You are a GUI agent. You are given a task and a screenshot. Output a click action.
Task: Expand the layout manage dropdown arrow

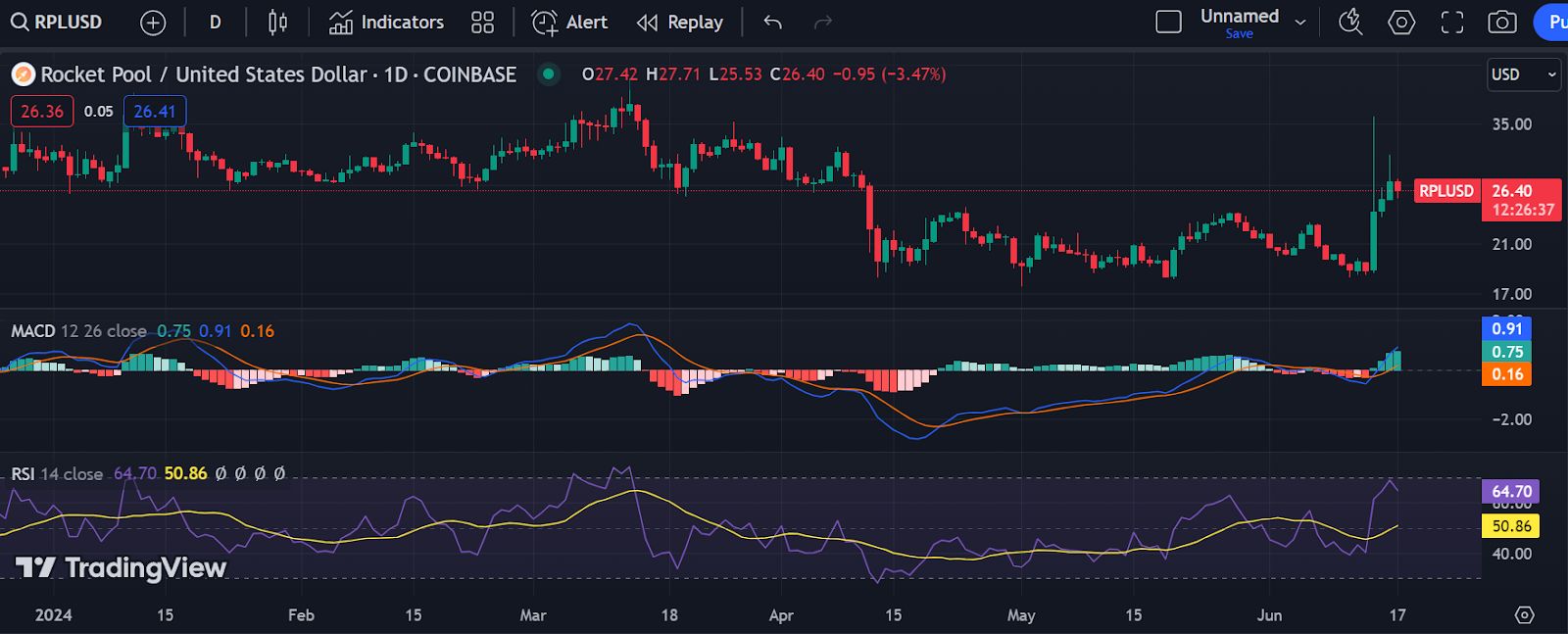pos(1300,23)
